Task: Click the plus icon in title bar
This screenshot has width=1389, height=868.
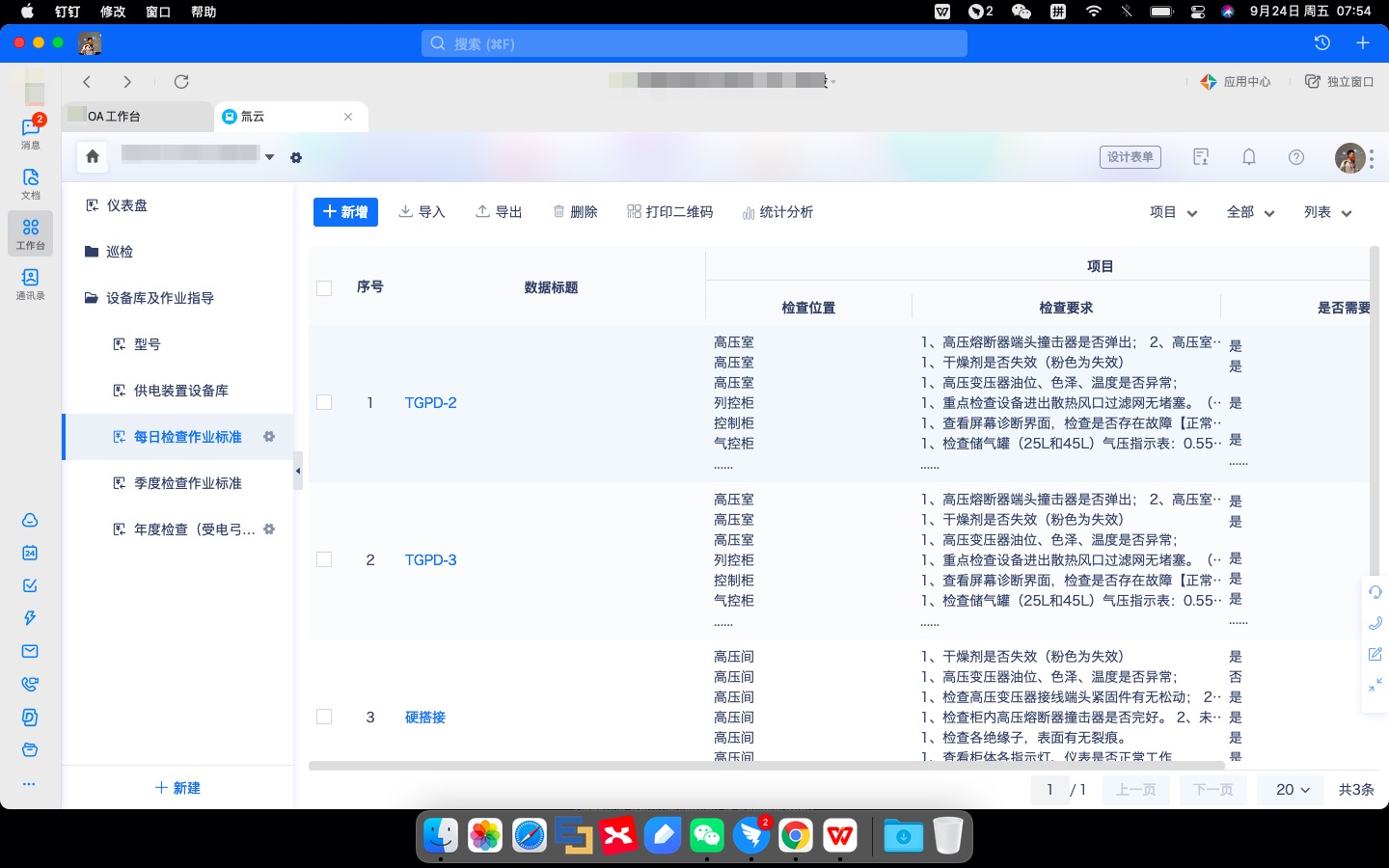Action: (x=1363, y=43)
